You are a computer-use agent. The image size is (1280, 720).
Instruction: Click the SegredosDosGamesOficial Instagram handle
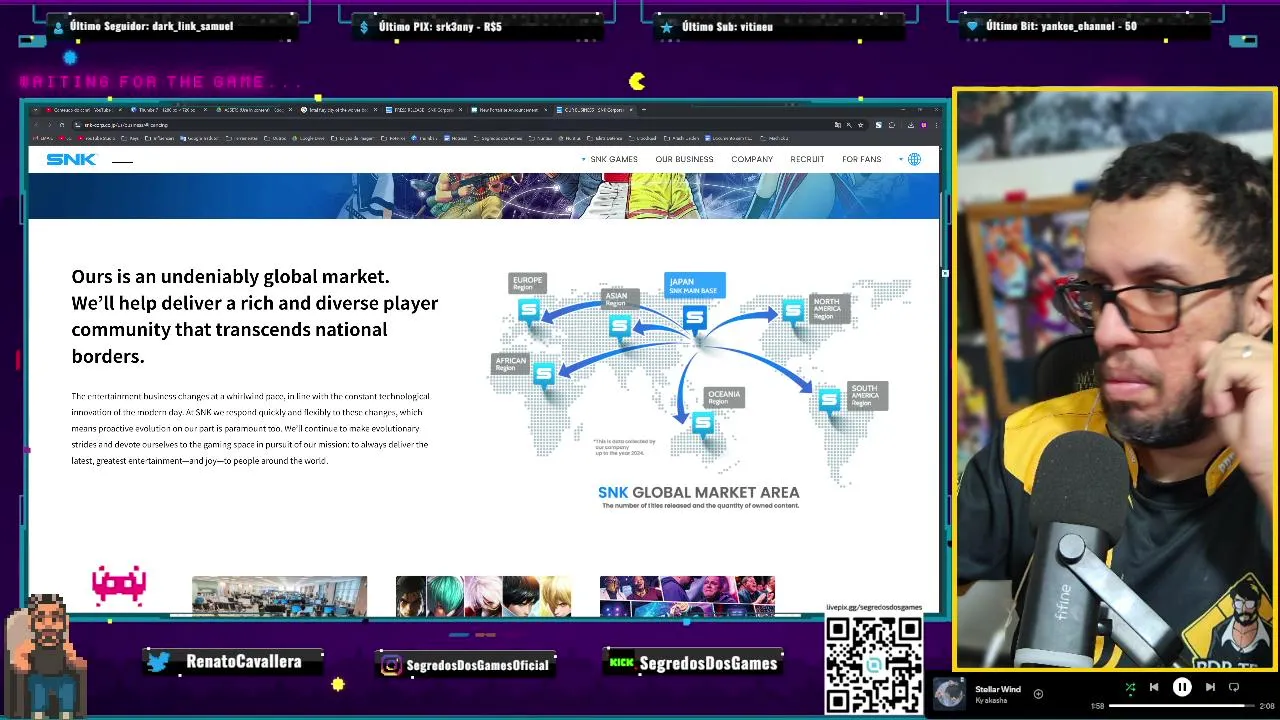coord(478,665)
